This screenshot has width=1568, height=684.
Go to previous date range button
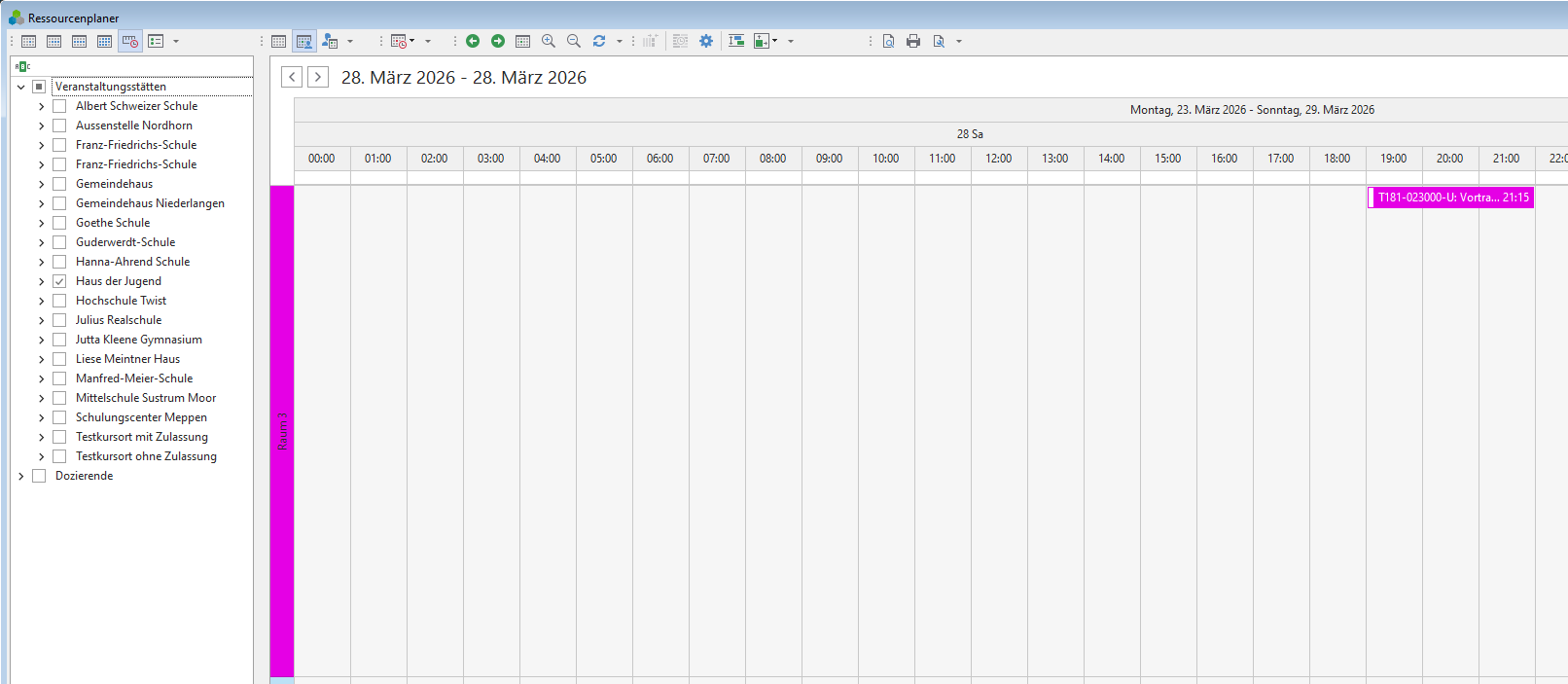(292, 77)
